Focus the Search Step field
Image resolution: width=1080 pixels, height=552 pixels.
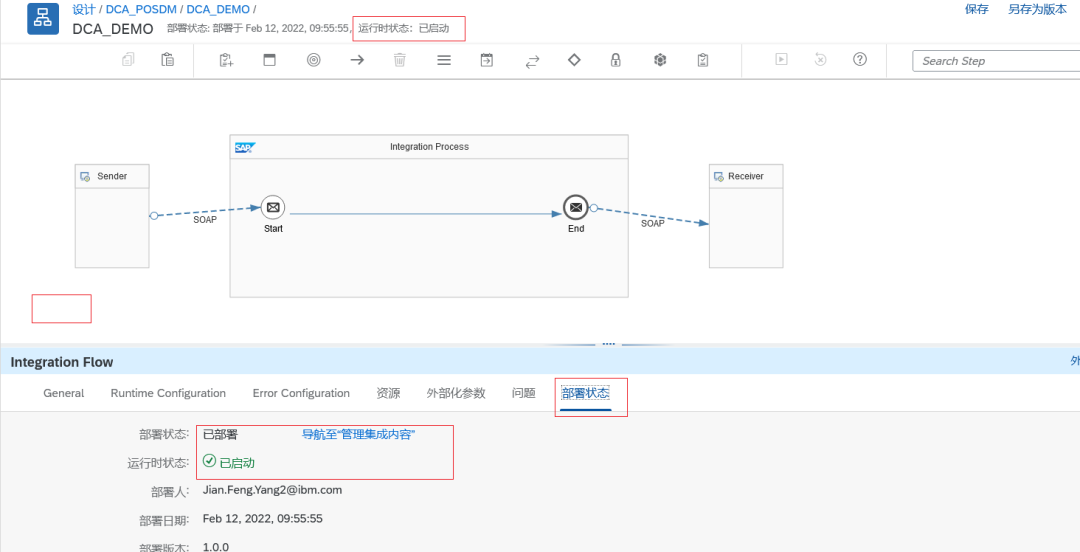(996, 61)
